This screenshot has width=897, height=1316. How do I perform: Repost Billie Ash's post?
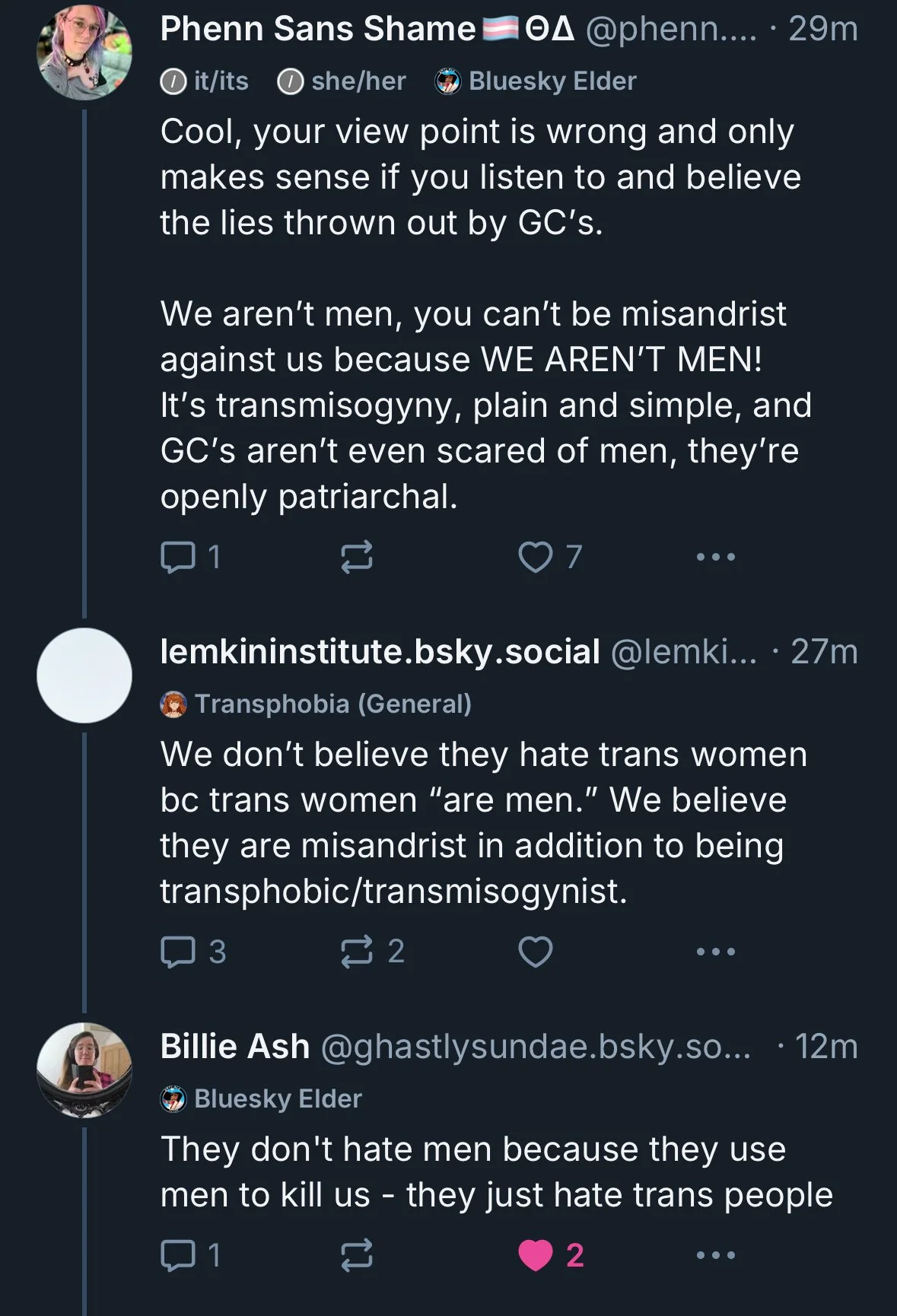(x=356, y=1255)
